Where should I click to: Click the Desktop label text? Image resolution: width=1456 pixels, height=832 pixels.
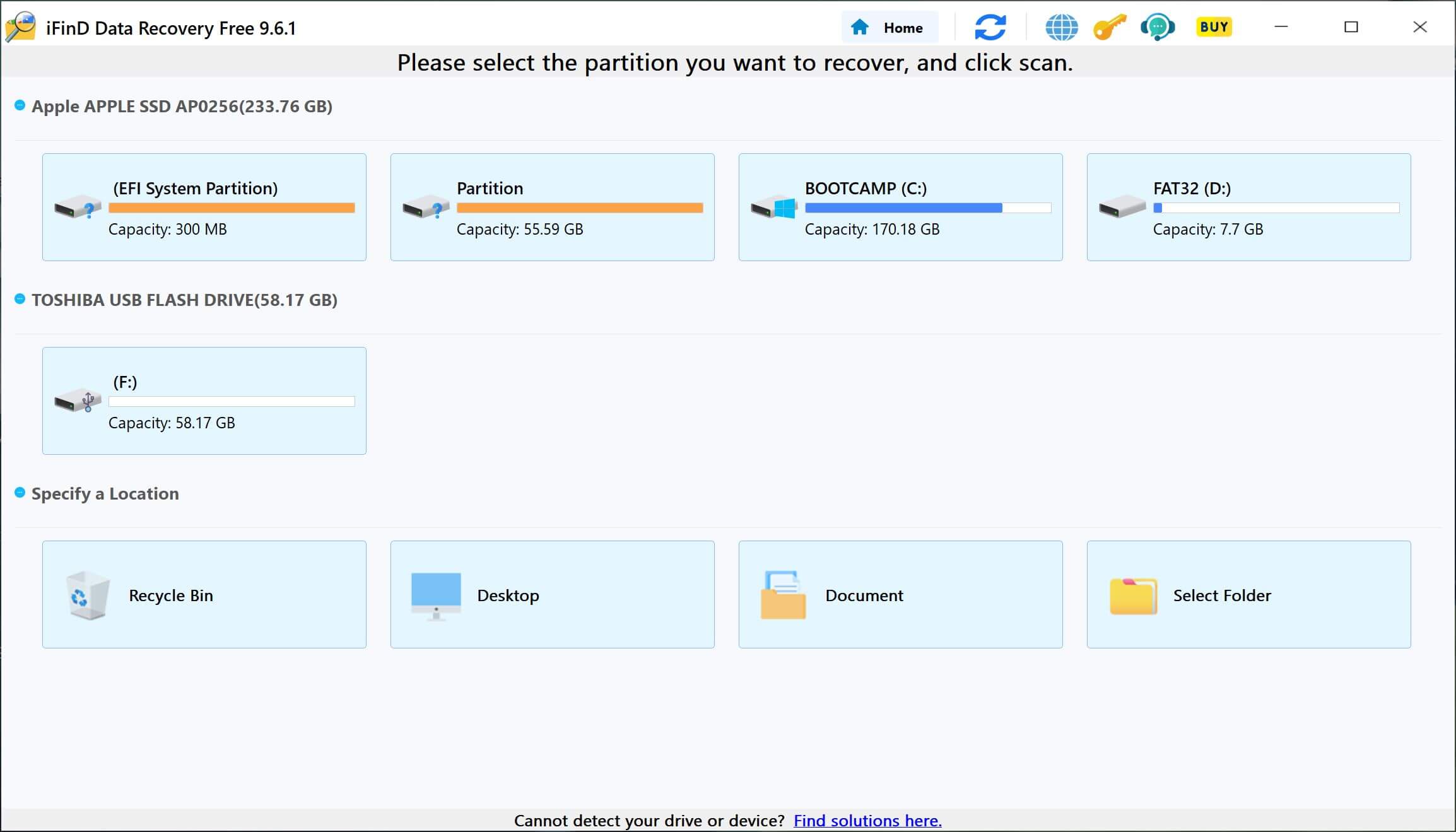[508, 595]
